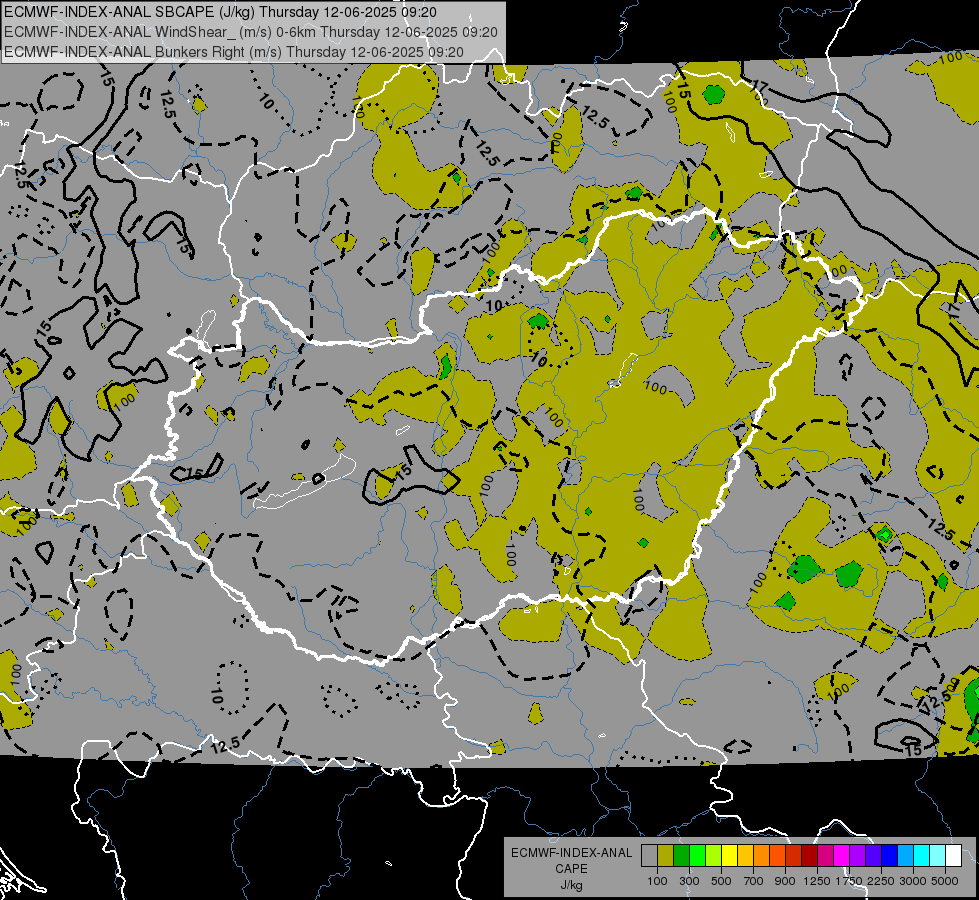Select the pure yellow legend swatch
The width and height of the screenshot is (979, 900).
point(729,855)
